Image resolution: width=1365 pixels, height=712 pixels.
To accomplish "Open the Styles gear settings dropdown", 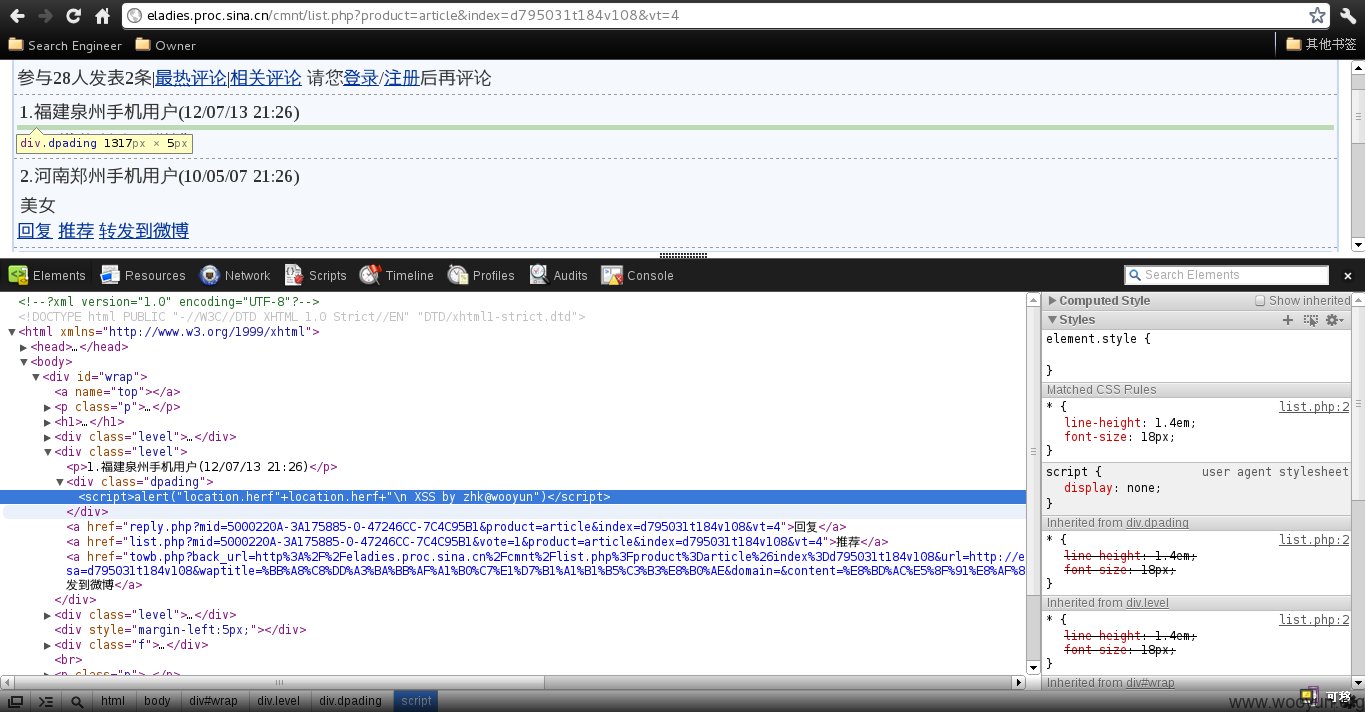I will [1333, 320].
